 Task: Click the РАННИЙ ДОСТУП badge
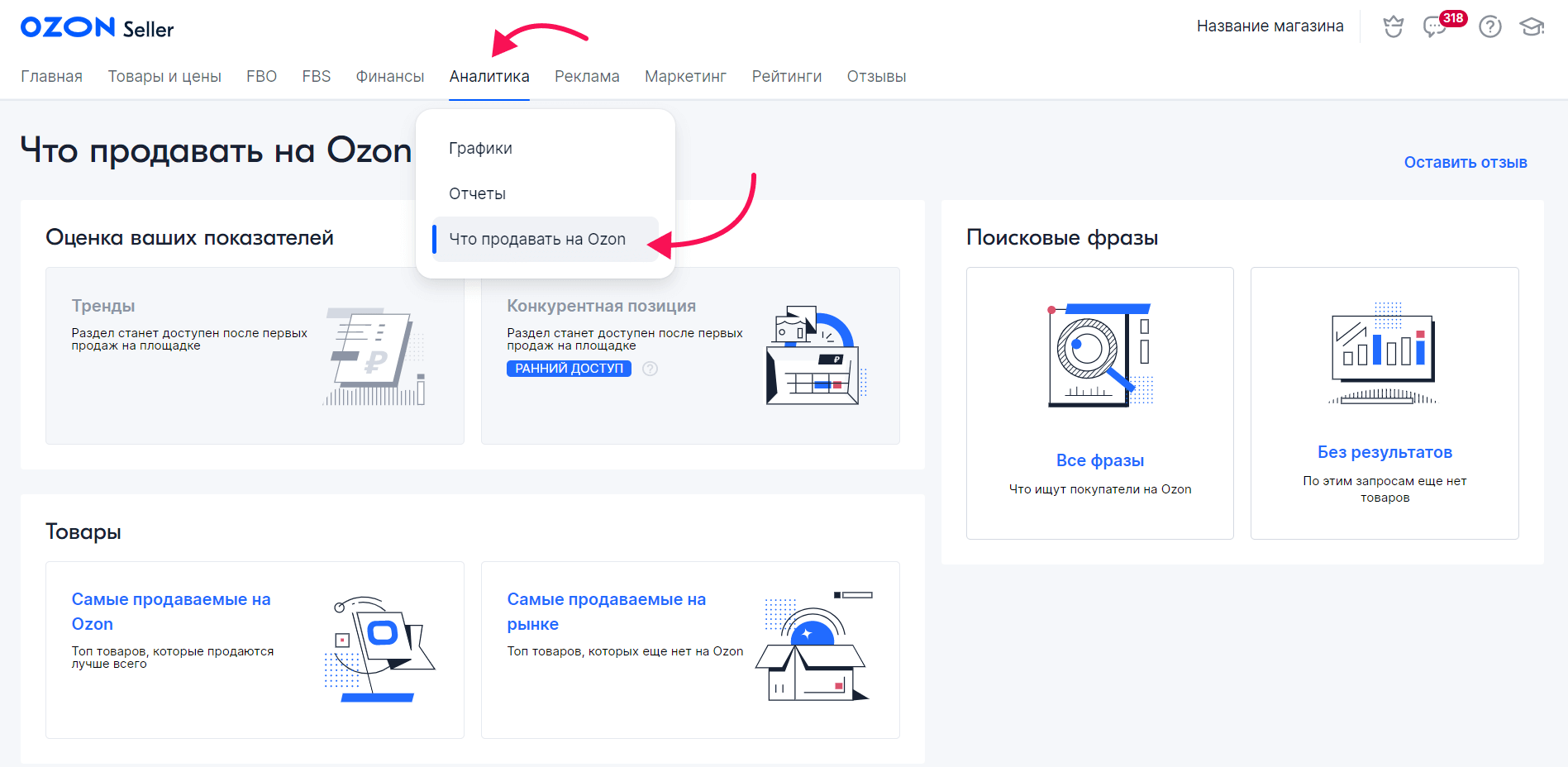(569, 369)
